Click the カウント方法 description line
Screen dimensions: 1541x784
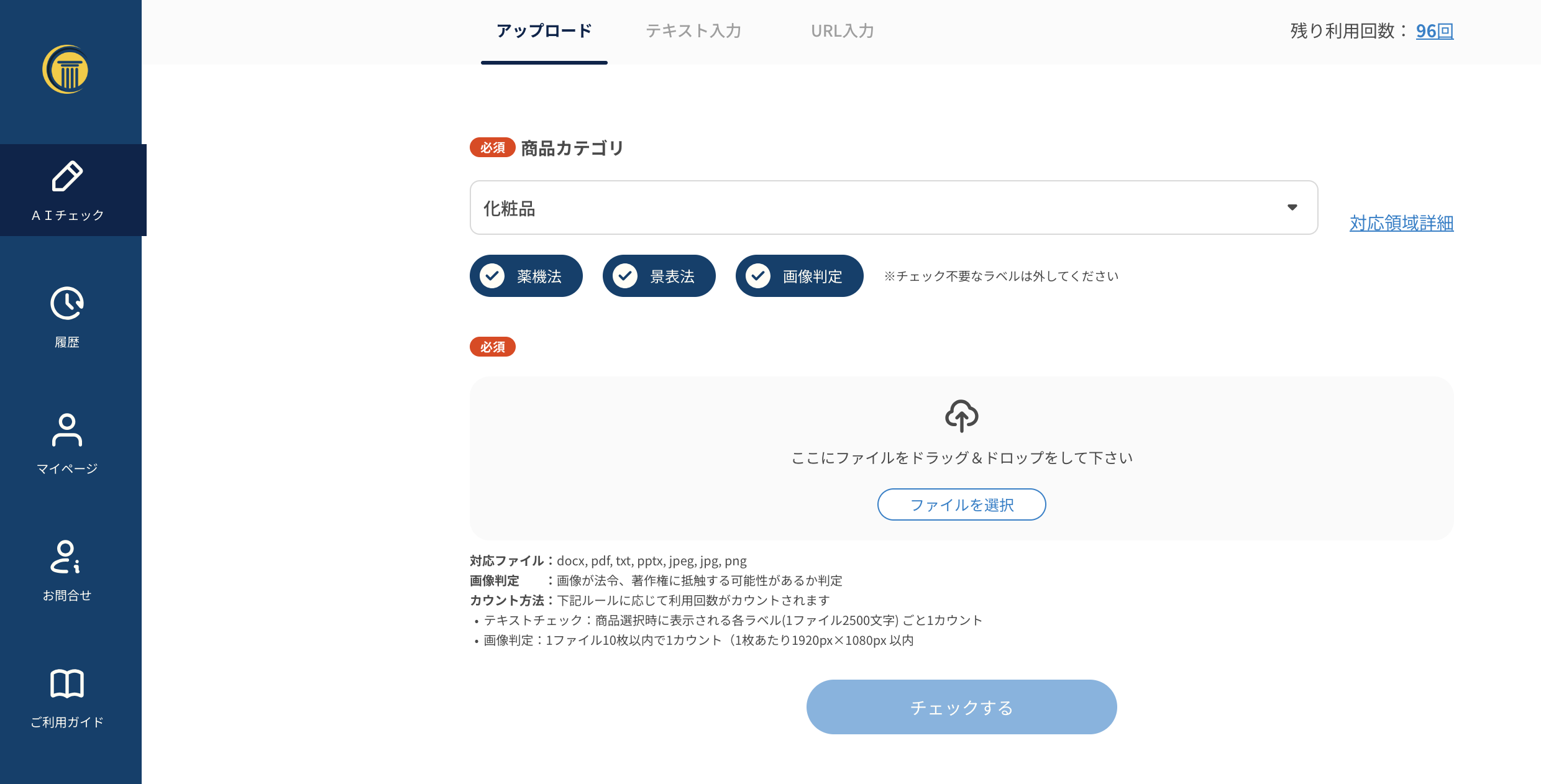pyautogui.click(x=650, y=601)
